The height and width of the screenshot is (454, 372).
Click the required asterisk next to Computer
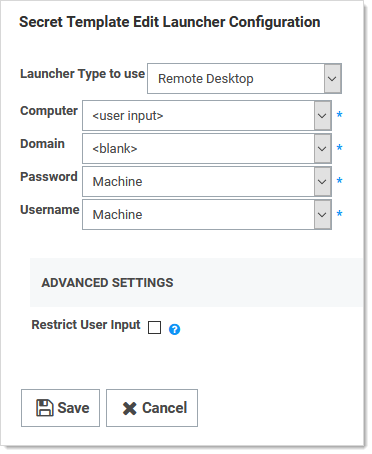pyautogui.click(x=339, y=115)
